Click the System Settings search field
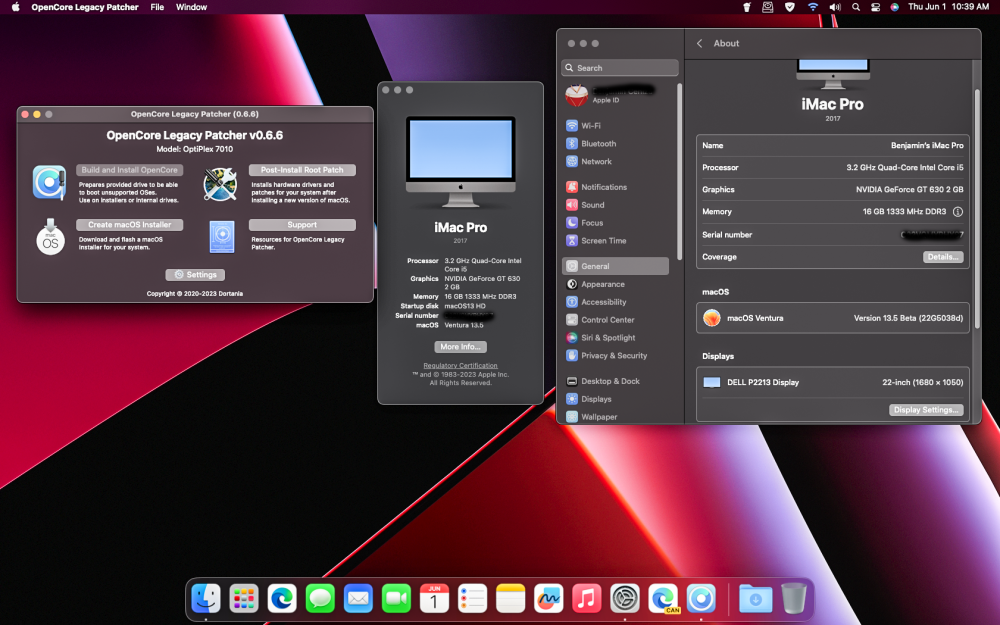The width and height of the screenshot is (1000, 625). point(620,68)
